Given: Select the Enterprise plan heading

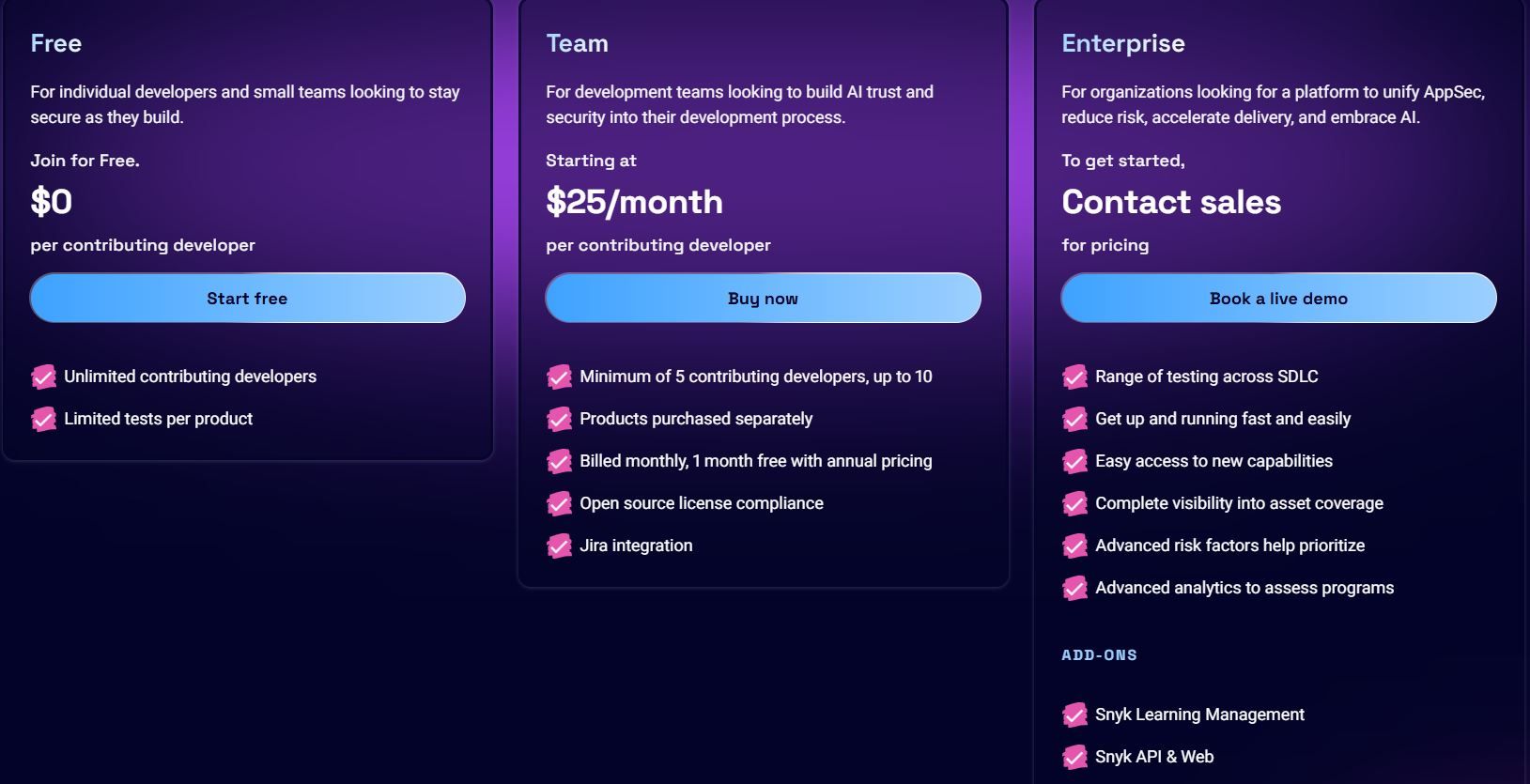Looking at the screenshot, I should pos(1123,44).
